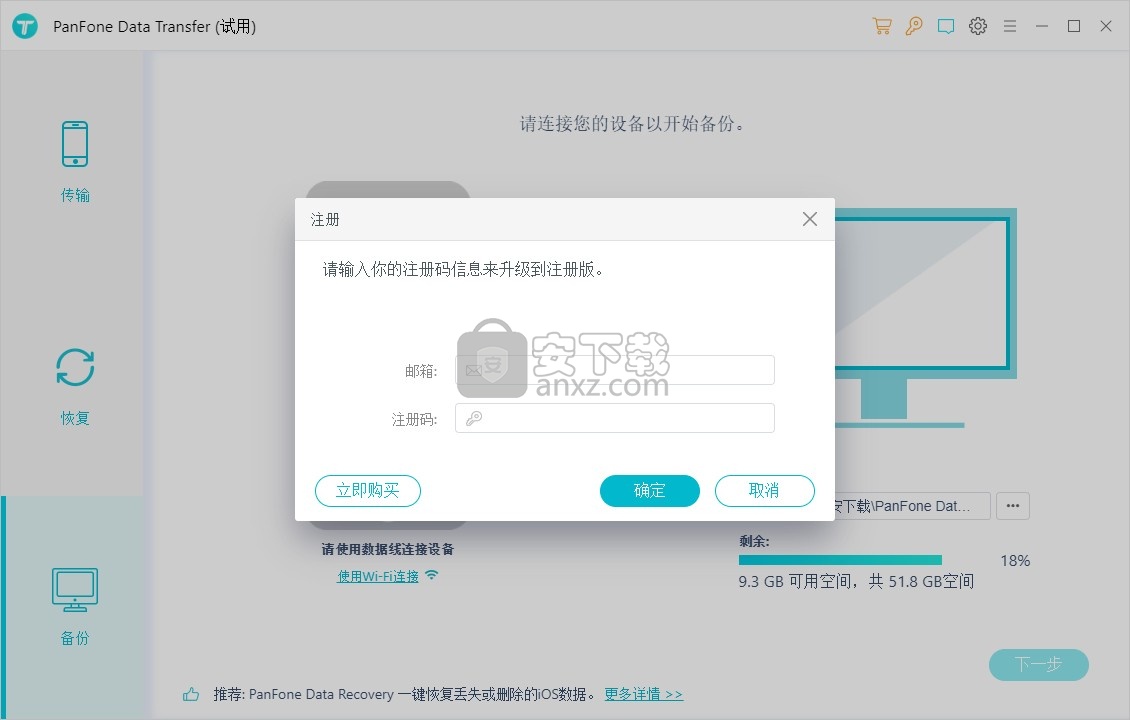Click the PanFone logo icon
1130x720 pixels.
pyautogui.click(x=25, y=26)
